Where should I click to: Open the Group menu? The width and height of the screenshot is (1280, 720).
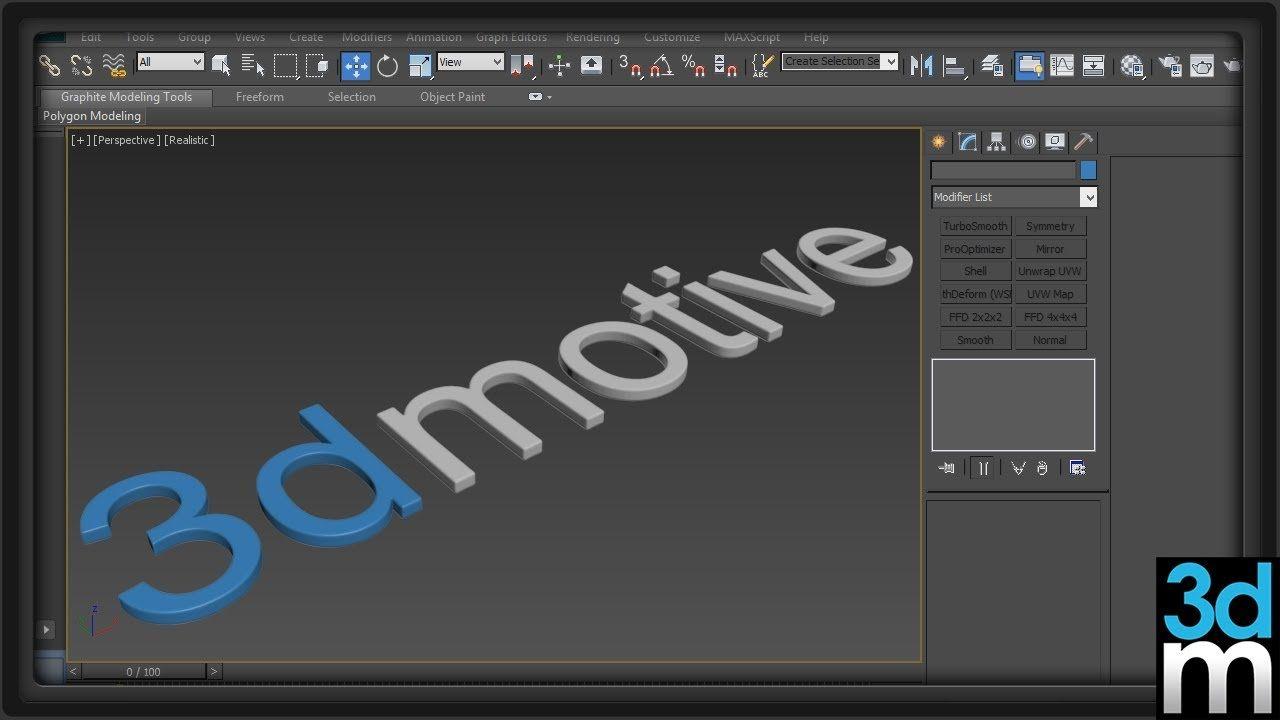pyautogui.click(x=194, y=37)
